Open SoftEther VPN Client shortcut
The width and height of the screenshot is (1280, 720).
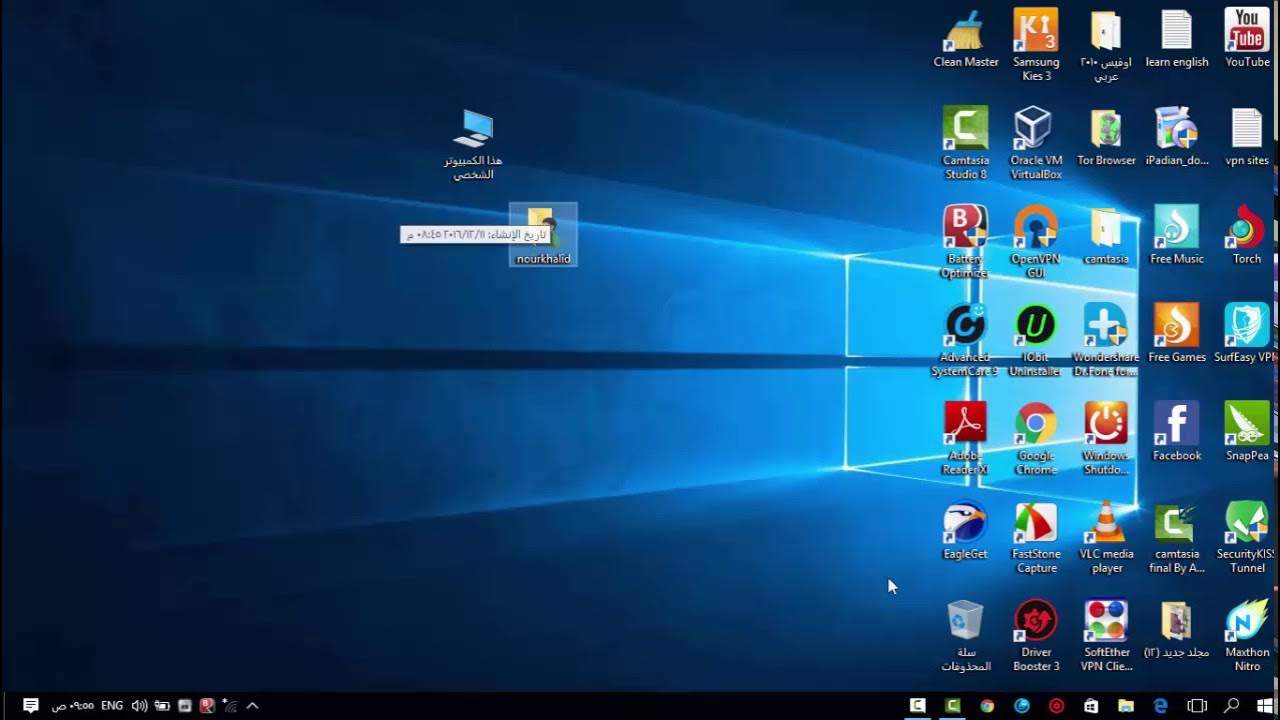pos(1106,635)
